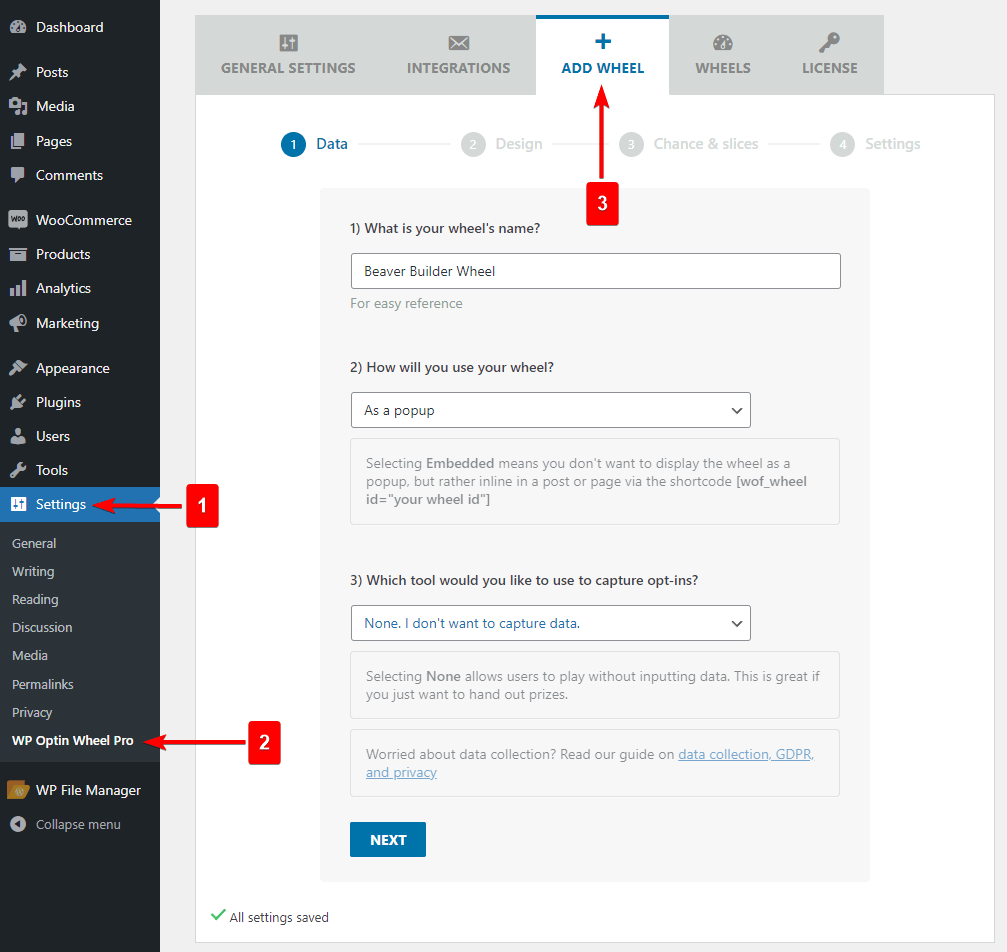1007x952 pixels.
Task: Click the WooCommerce logo icon
Action: click(x=18, y=220)
